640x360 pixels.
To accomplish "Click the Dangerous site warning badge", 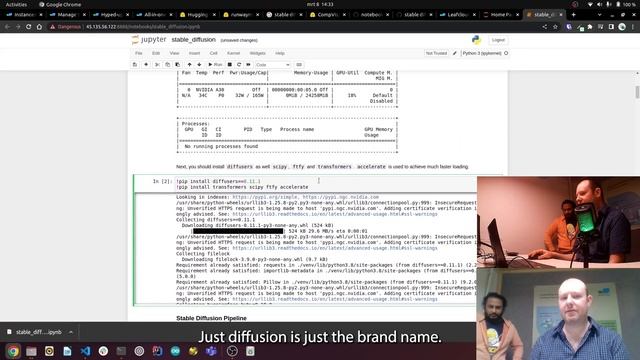I will (65, 27).
